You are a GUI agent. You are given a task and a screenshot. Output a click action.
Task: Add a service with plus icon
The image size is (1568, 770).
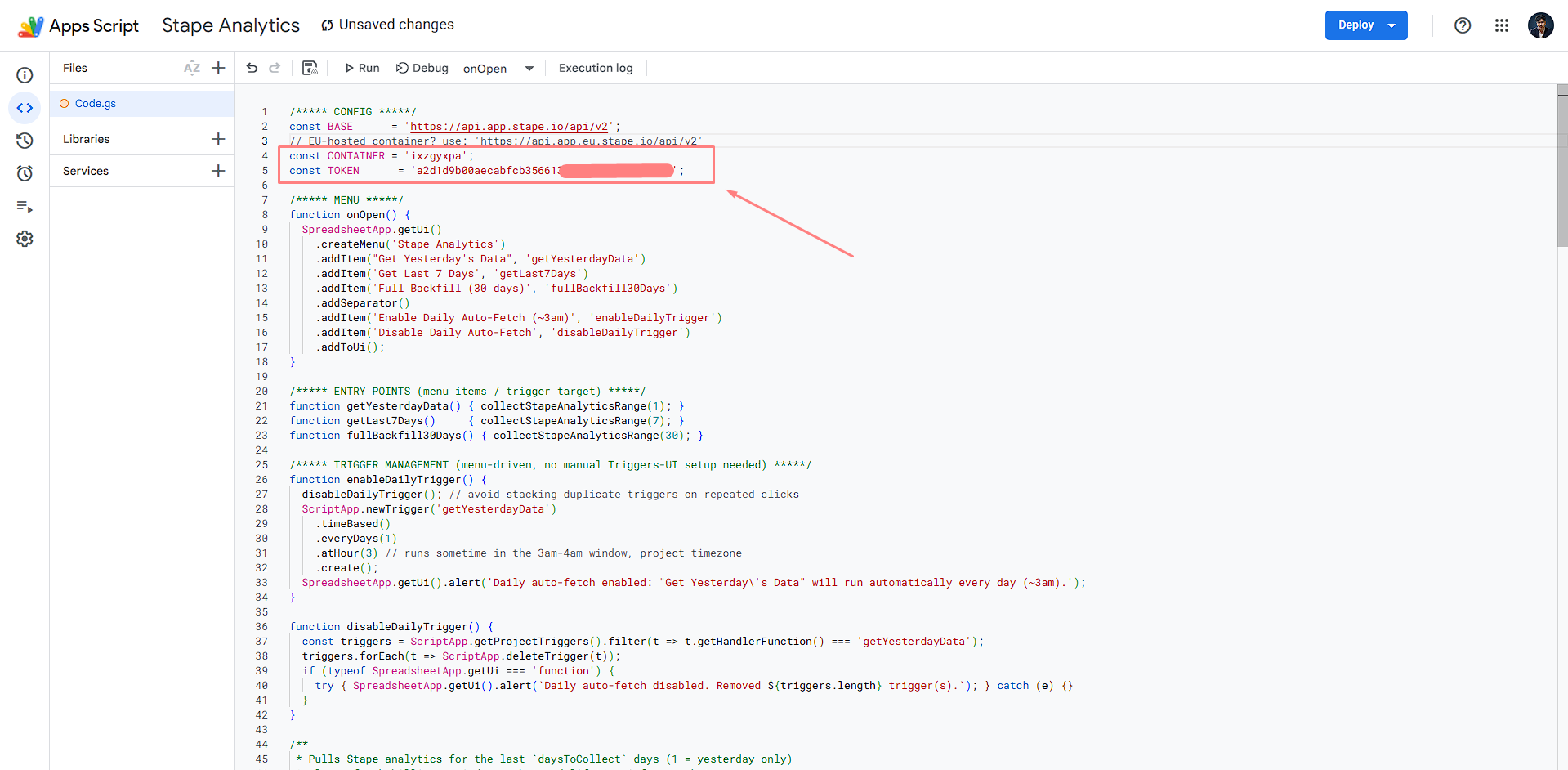point(218,171)
